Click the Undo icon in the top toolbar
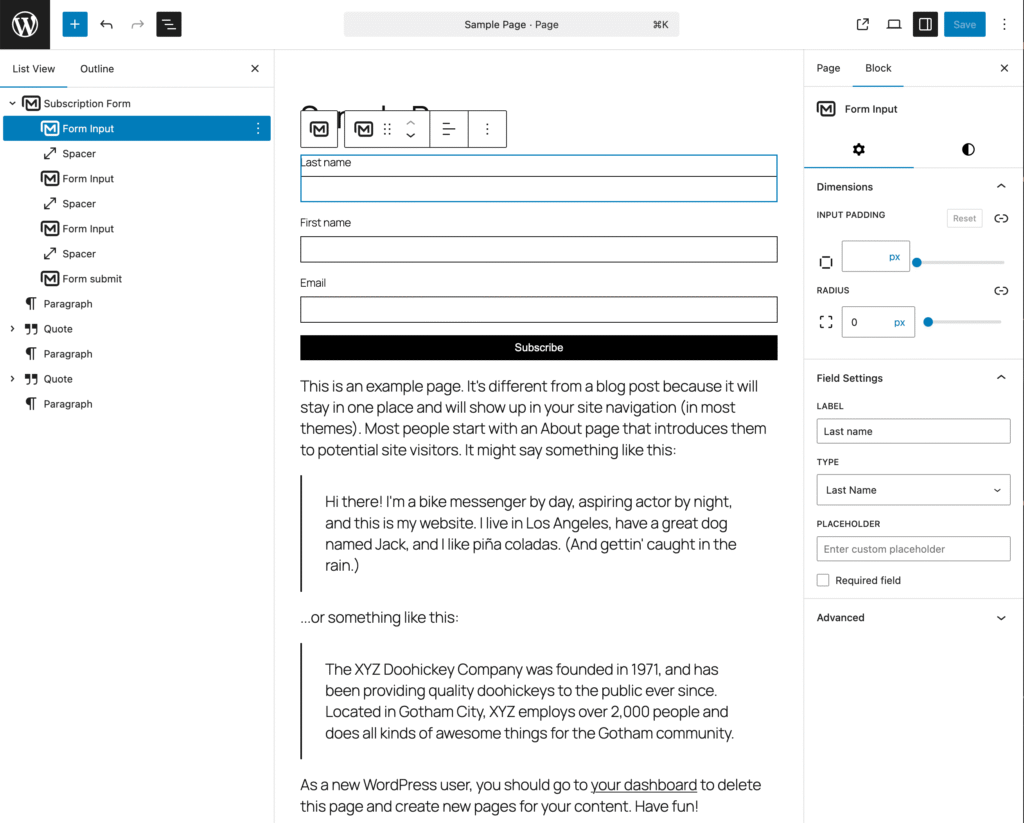The image size is (1024, 823). pos(107,23)
